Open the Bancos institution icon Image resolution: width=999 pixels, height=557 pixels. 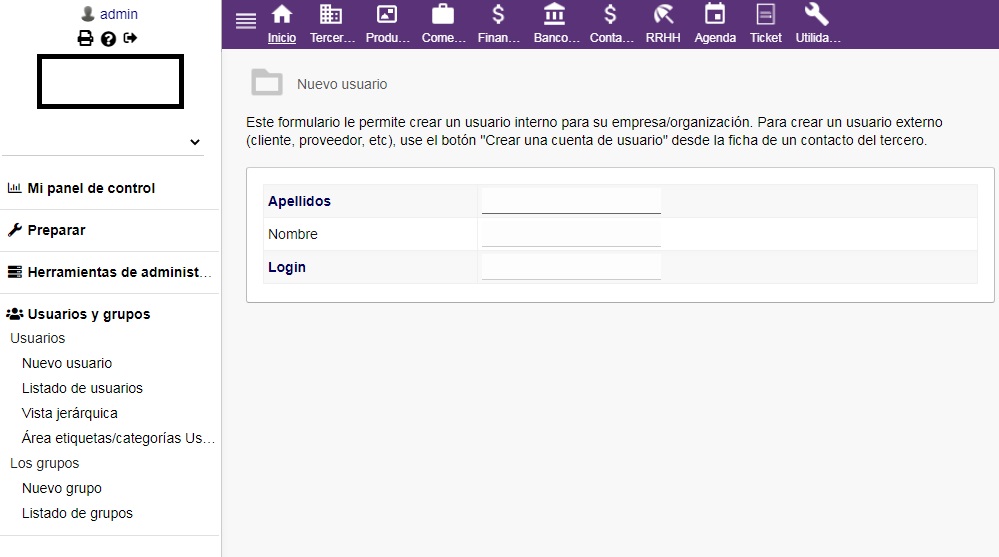point(554,14)
